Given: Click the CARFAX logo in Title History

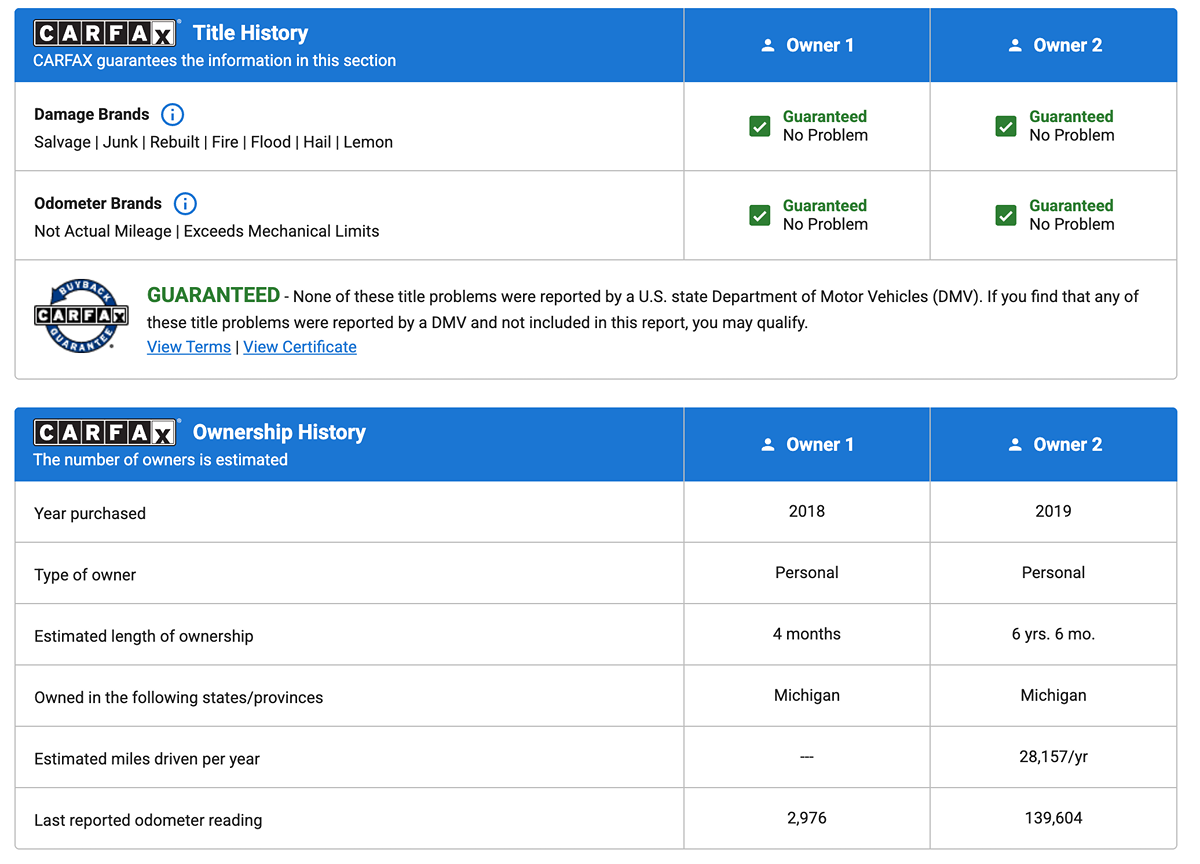Looking at the screenshot, I should pyautogui.click(x=105, y=33).
